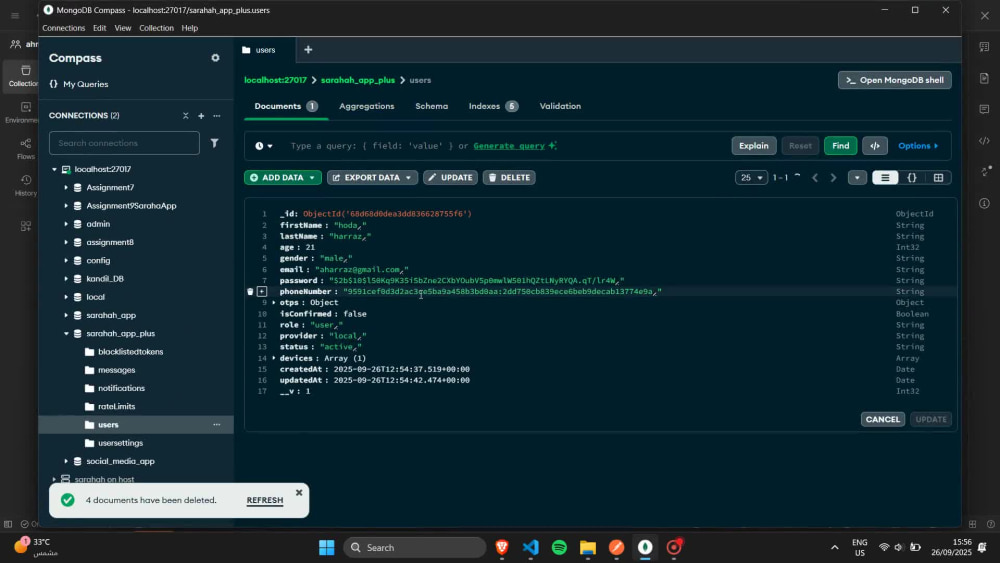The width and height of the screenshot is (1000, 563).
Task: Open the screen recorder taskbar icon
Action: point(674,547)
